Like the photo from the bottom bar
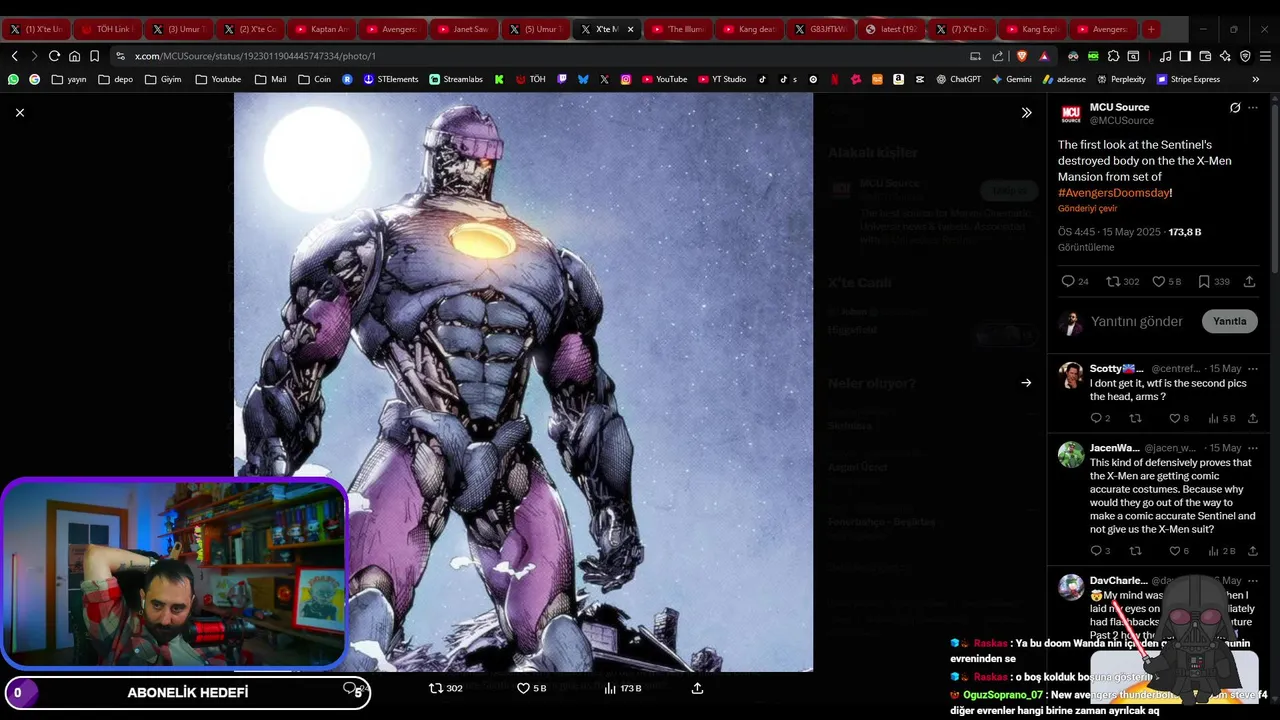 coord(531,688)
